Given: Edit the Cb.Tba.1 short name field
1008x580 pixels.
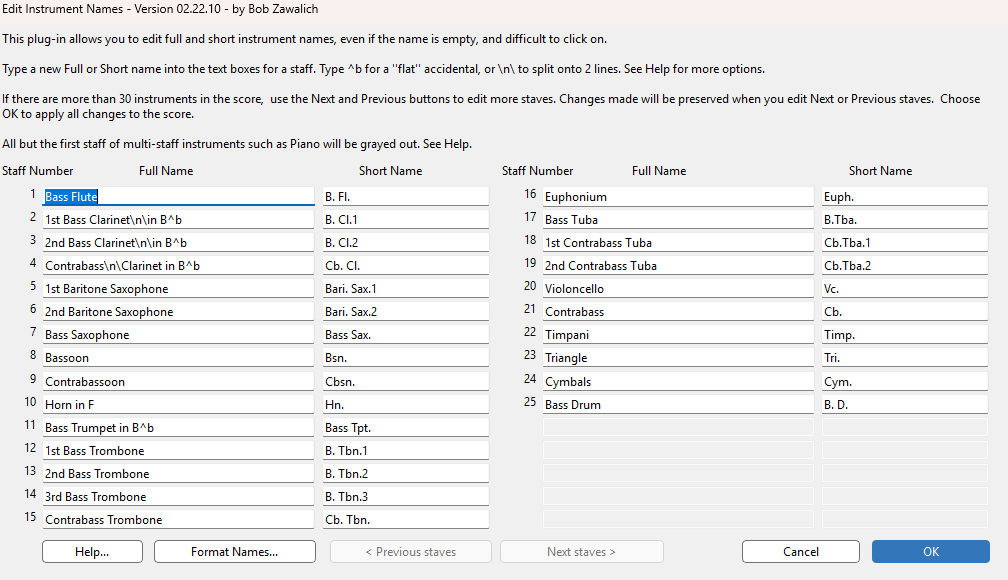Looking at the screenshot, I should pos(904,242).
